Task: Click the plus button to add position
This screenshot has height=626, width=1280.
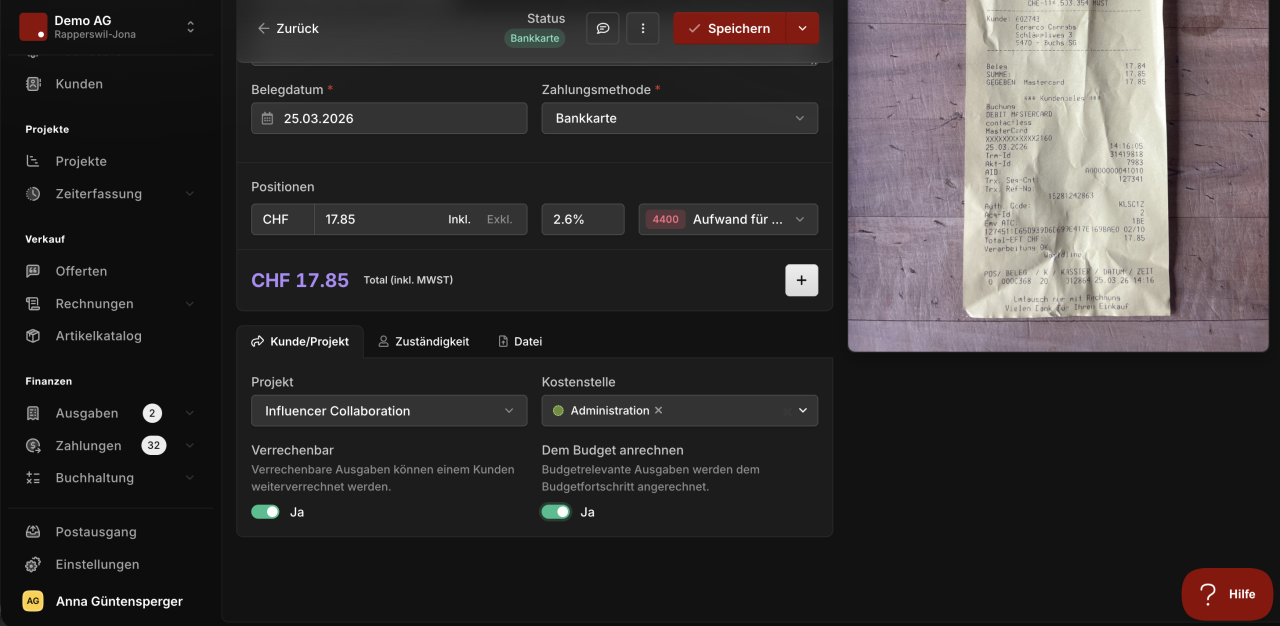Action: coord(801,281)
